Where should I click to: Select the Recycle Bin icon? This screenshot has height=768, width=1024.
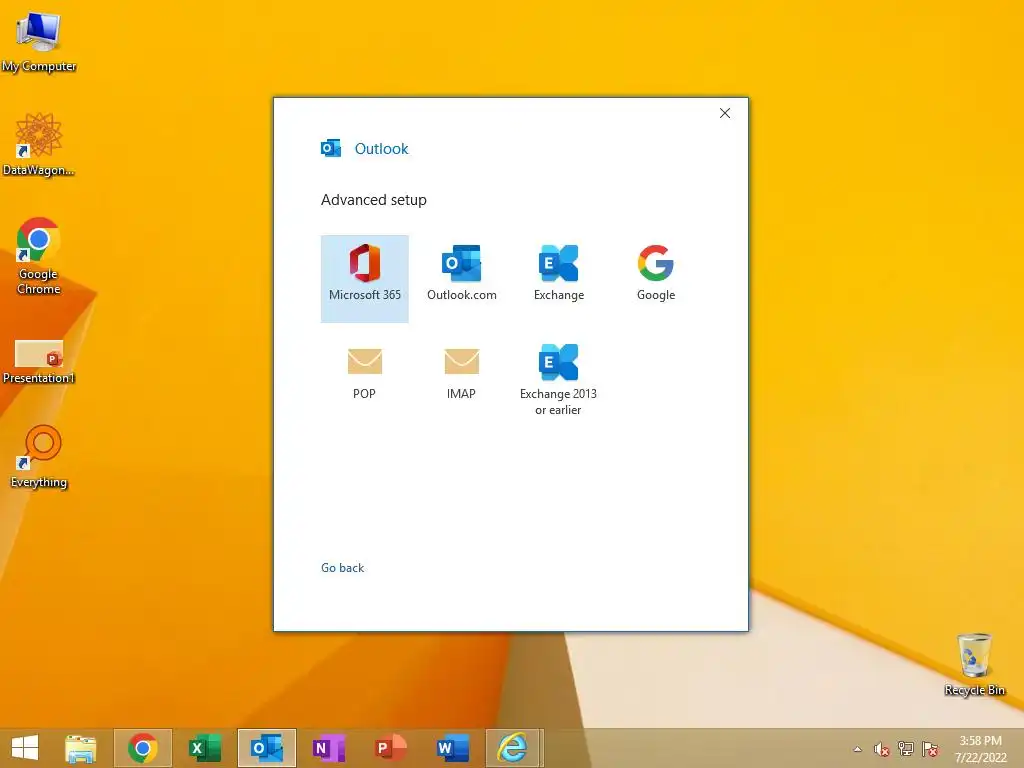coord(974,664)
